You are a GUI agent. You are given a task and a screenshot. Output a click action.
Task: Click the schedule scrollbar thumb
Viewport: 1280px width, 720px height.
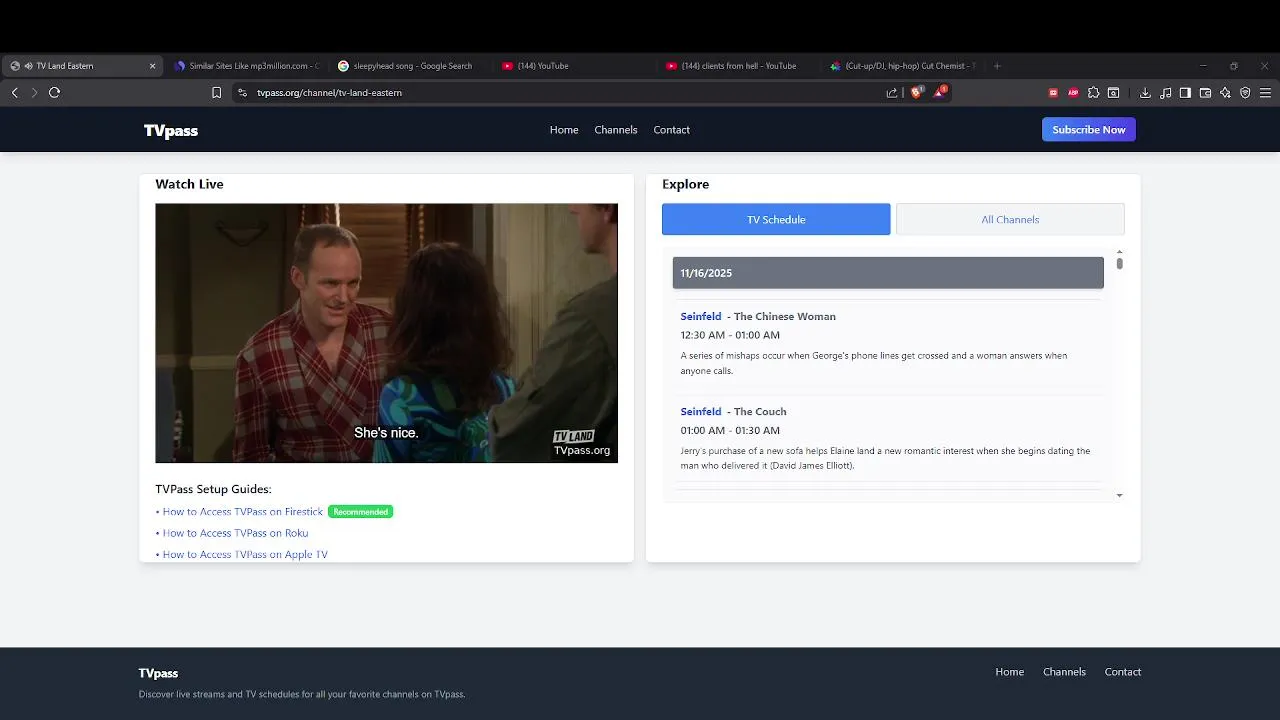[1119, 264]
